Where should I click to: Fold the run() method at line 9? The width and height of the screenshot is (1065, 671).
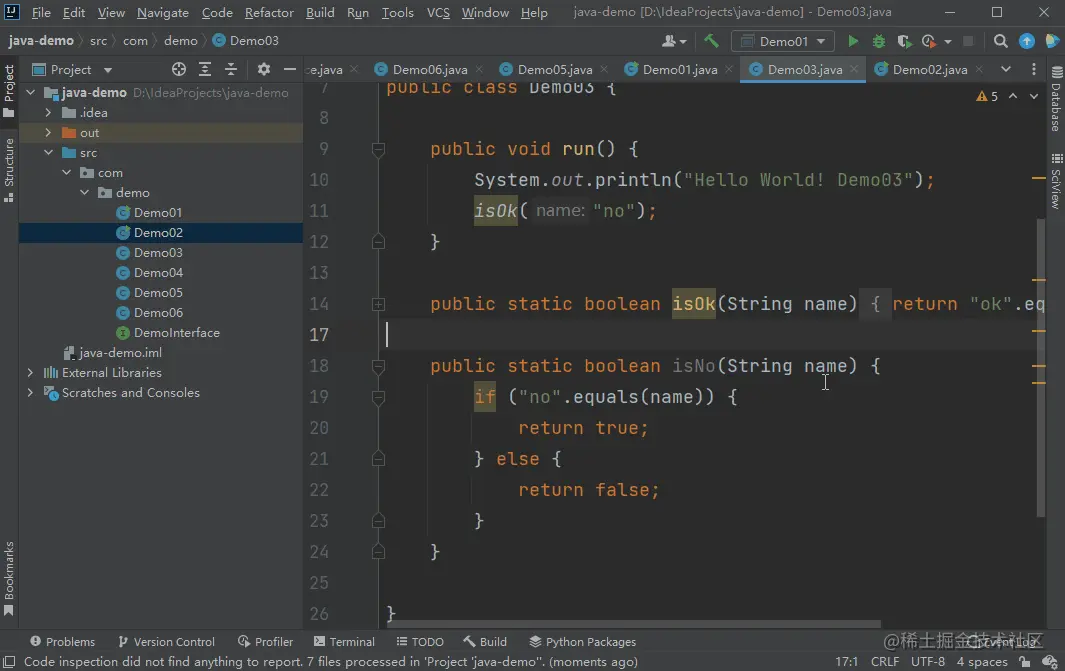tap(379, 149)
